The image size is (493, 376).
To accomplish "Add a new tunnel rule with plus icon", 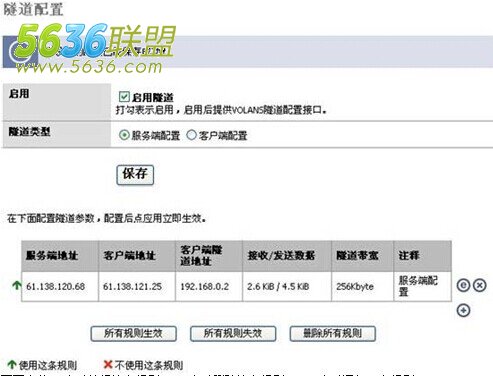I will pyautogui.click(x=463, y=310).
